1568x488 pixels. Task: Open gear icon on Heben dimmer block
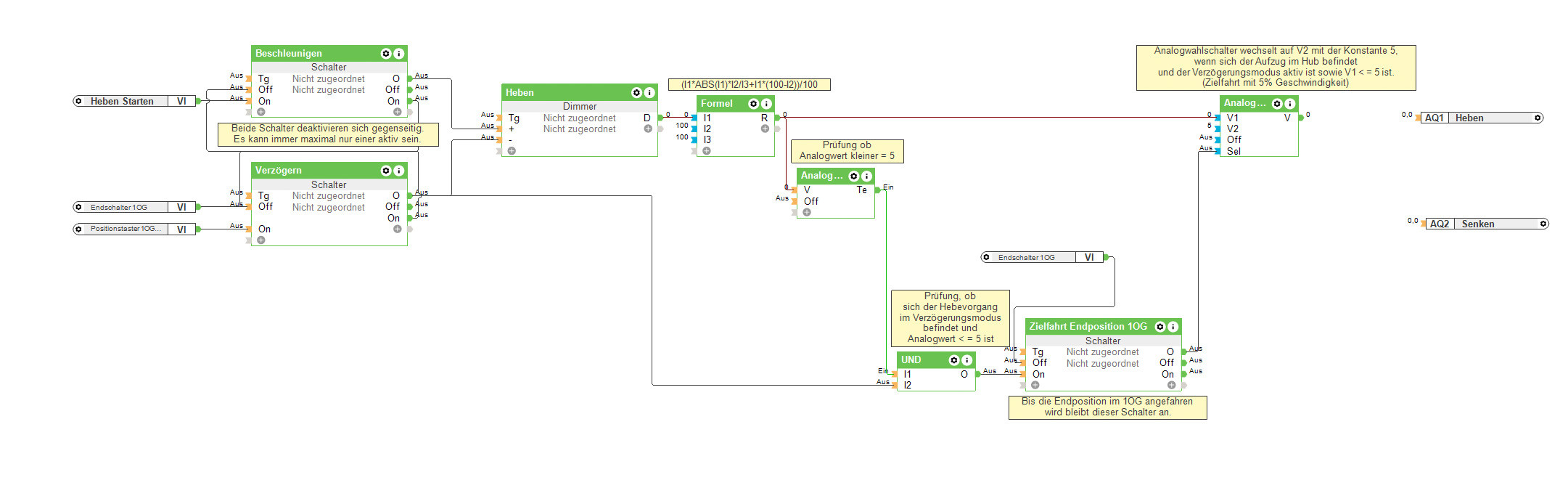tap(636, 93)
